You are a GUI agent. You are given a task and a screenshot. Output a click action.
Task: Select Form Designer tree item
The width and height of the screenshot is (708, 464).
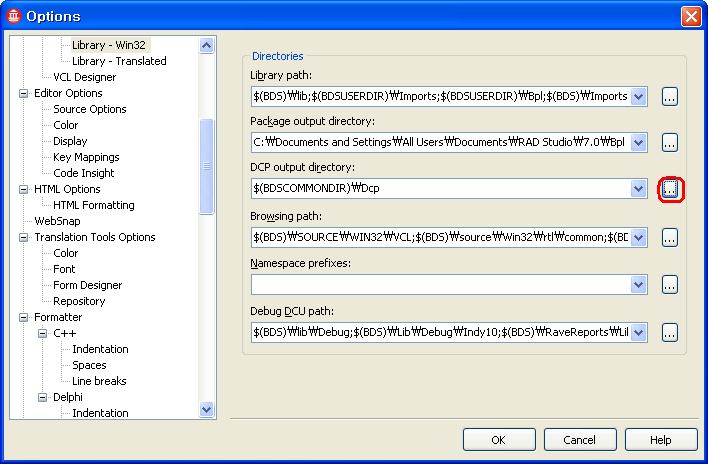88,285
